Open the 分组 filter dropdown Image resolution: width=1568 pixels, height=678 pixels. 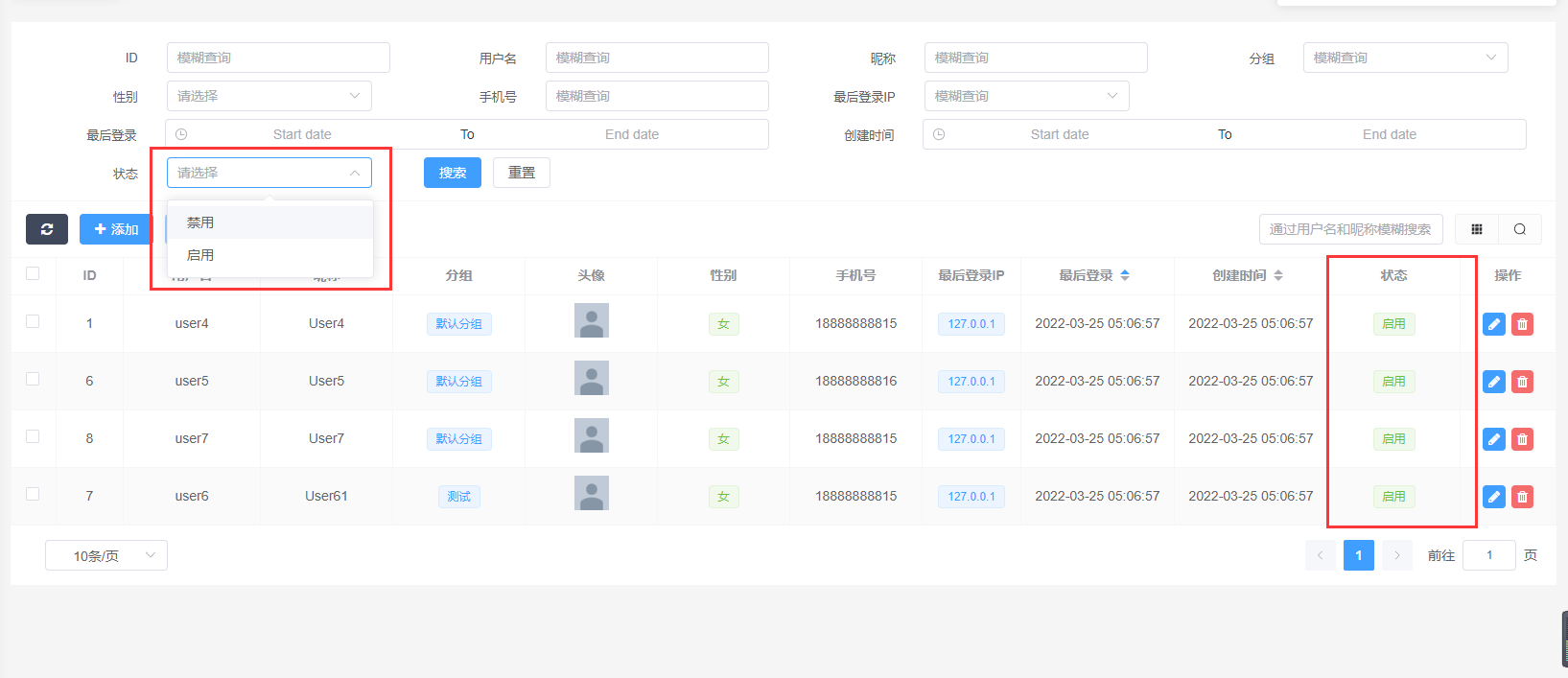tap(1404, 58)
